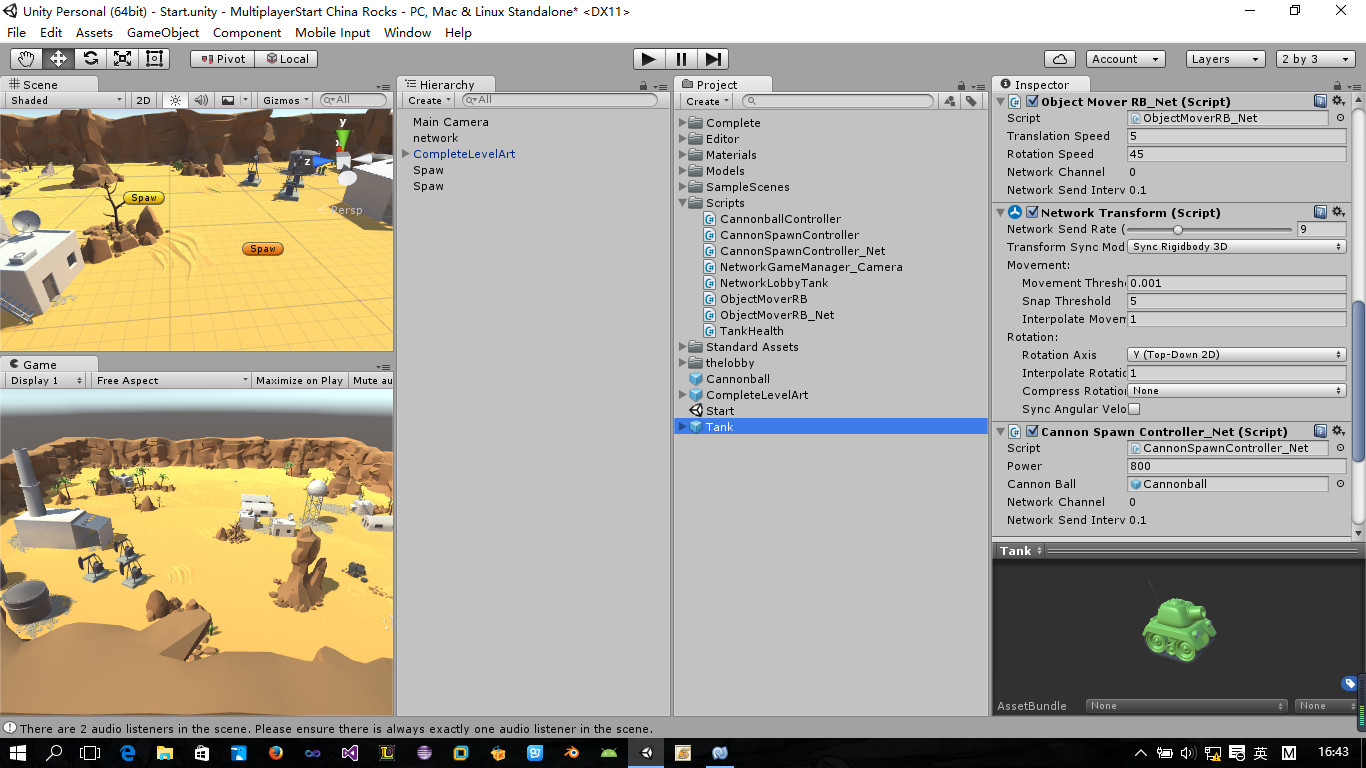Select the Hand tool in the toolbar

point(26,59)
